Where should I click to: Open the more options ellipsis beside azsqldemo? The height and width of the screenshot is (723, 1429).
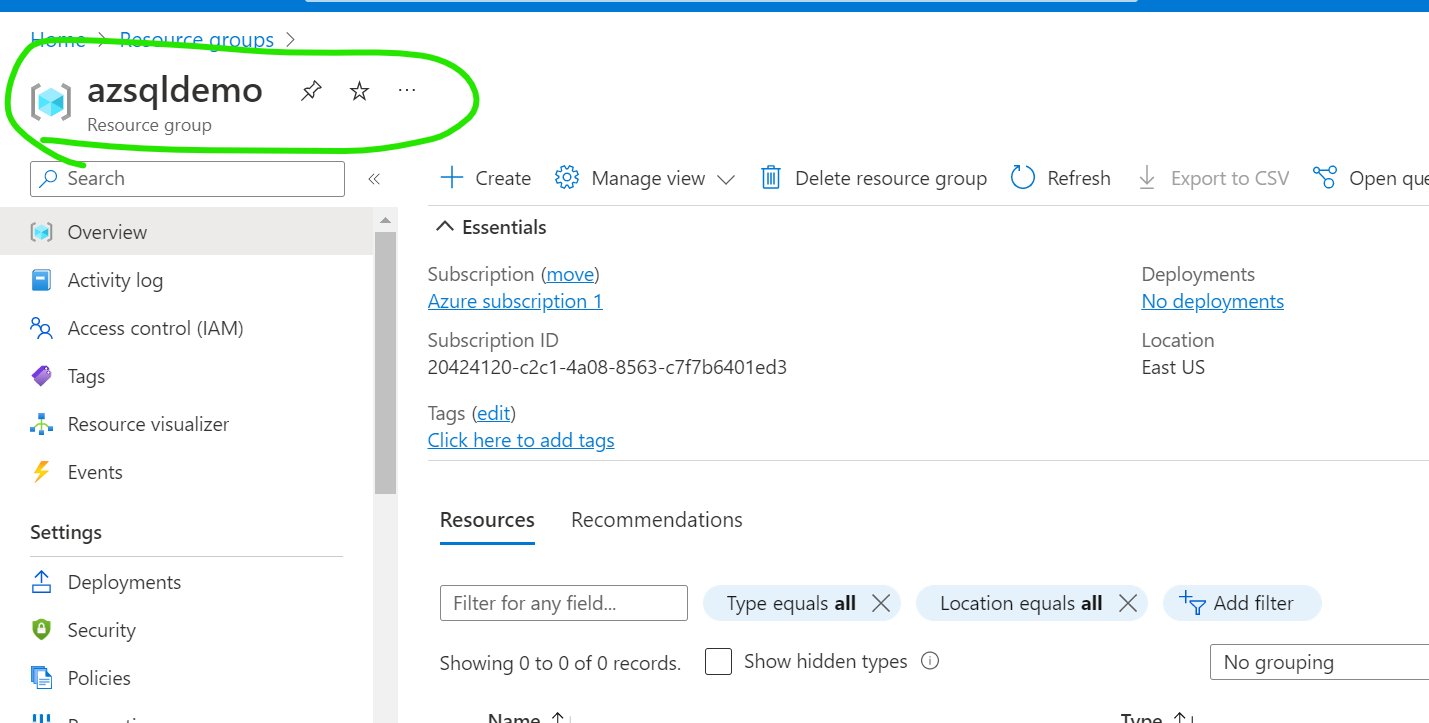[x=406, y=91]
